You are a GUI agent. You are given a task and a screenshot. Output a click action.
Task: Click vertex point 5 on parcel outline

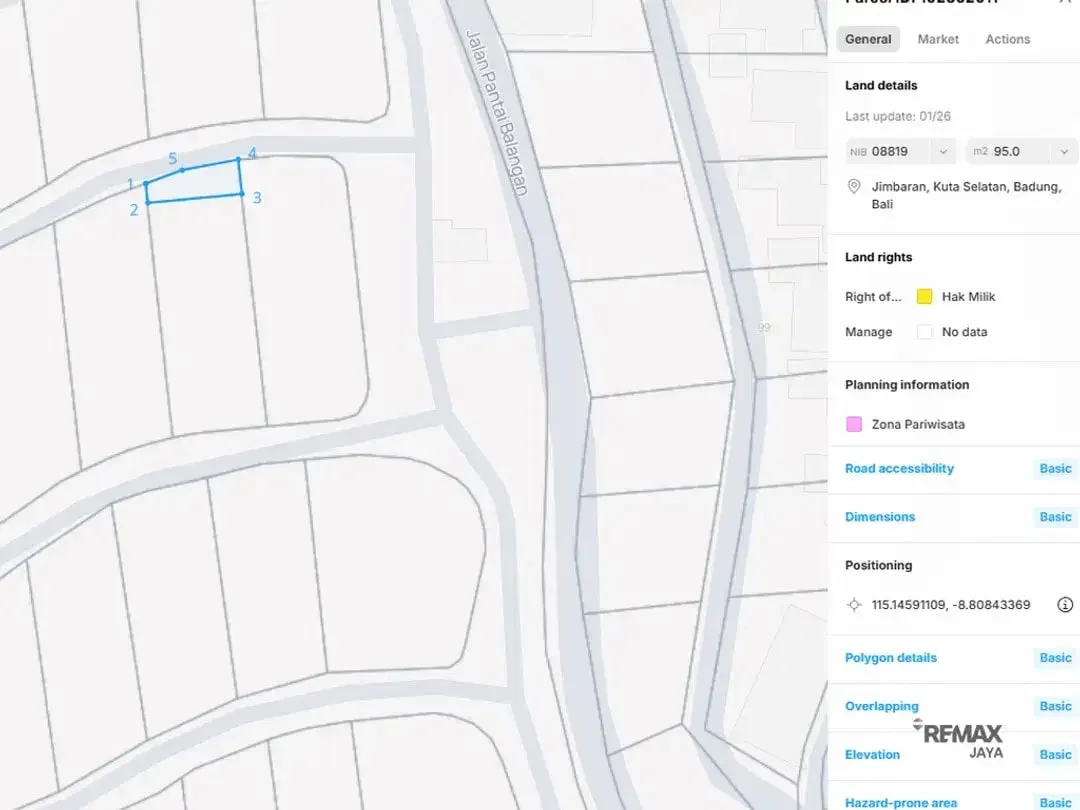coord(182,170)
